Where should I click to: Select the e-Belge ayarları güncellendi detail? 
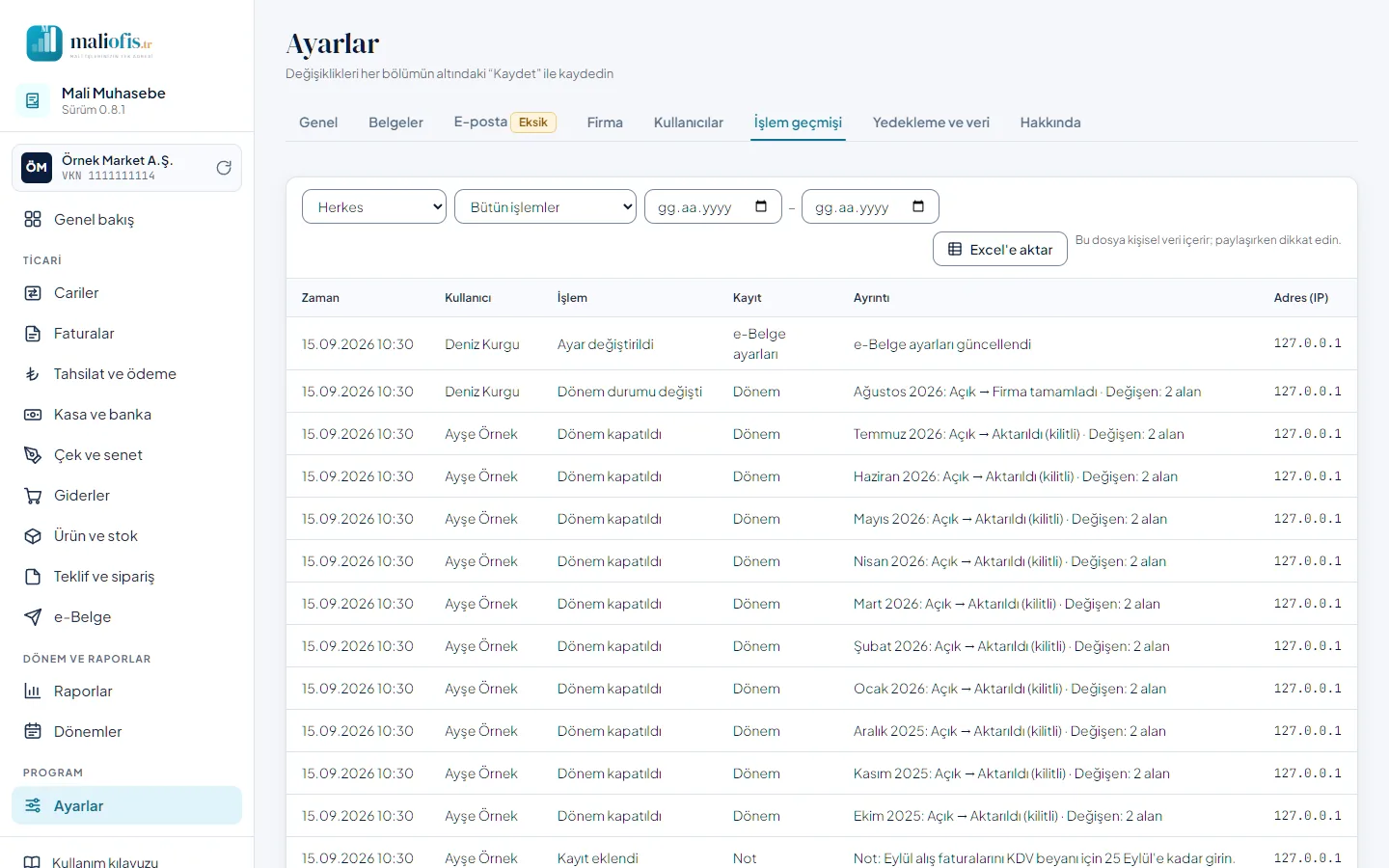(x=942, y=344)
